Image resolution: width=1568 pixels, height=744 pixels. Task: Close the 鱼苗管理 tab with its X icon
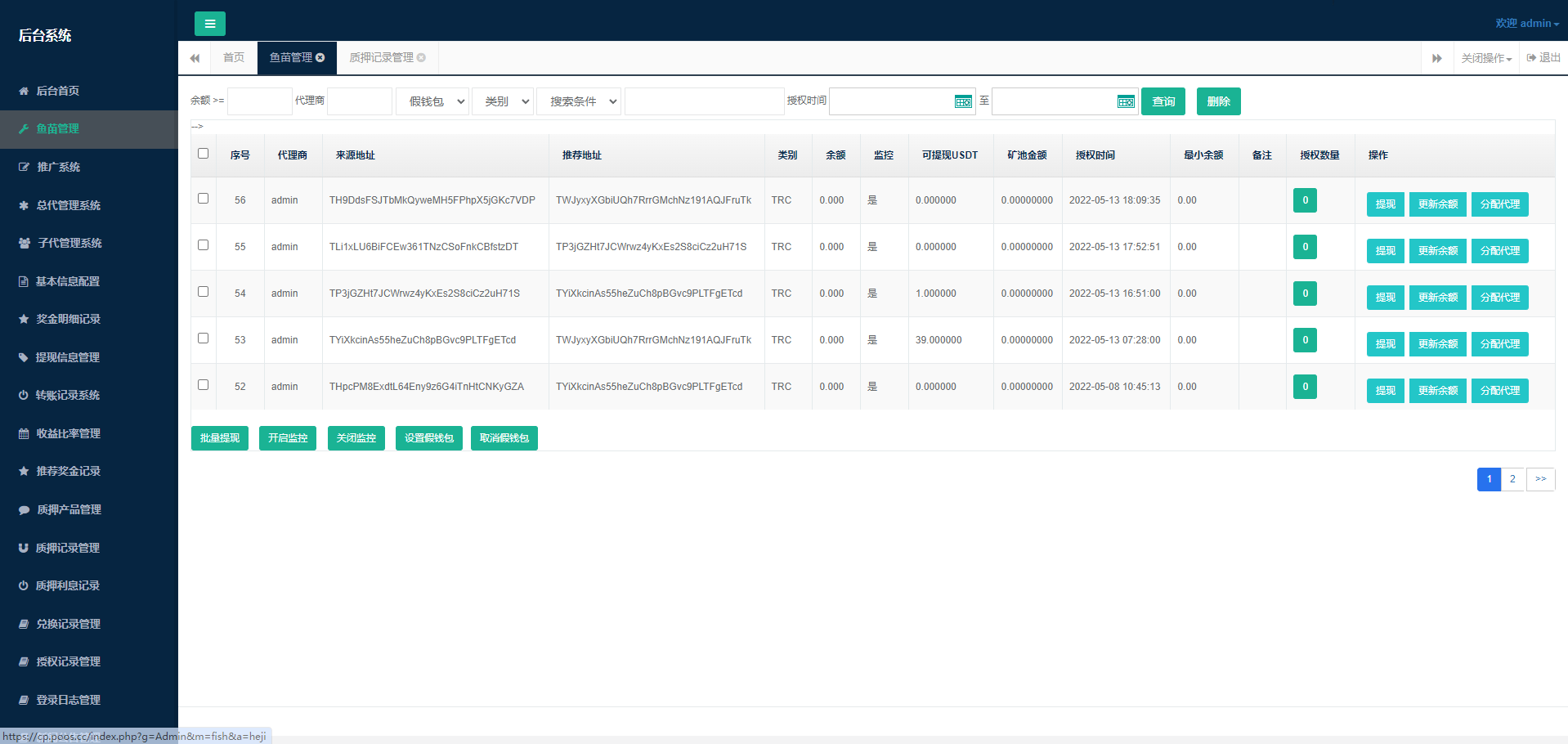320,57
